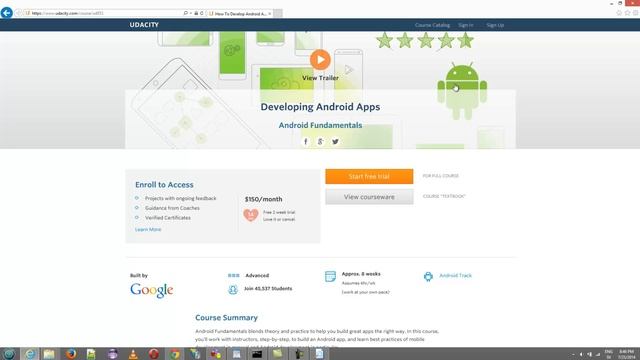Image resolution: width=640 pixels, height=360 pixels.
Task: Click the 'Start free trial' orange button
Action: pos(369,176)
